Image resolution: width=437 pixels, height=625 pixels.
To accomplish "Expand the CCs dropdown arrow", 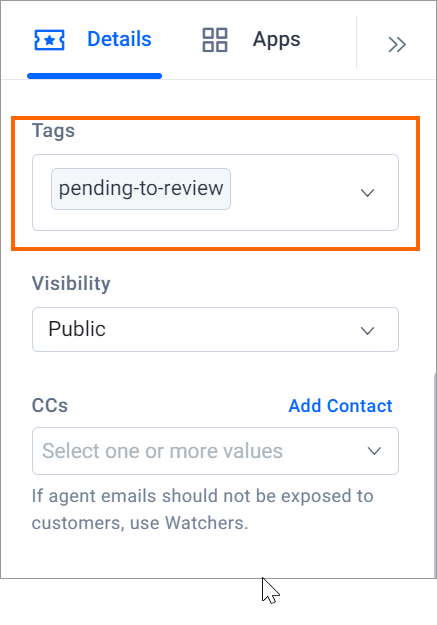I will pos(374,451).
